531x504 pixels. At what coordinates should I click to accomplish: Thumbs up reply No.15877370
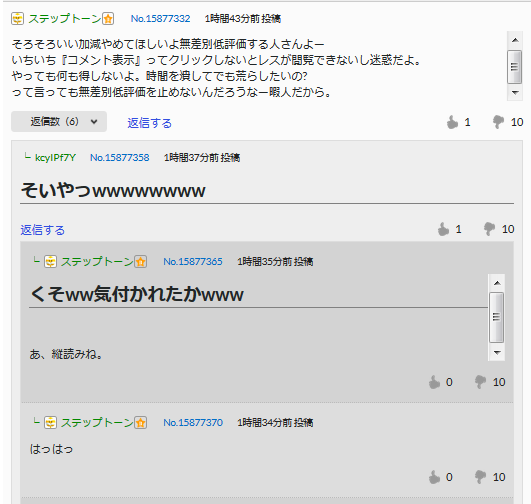434,477
